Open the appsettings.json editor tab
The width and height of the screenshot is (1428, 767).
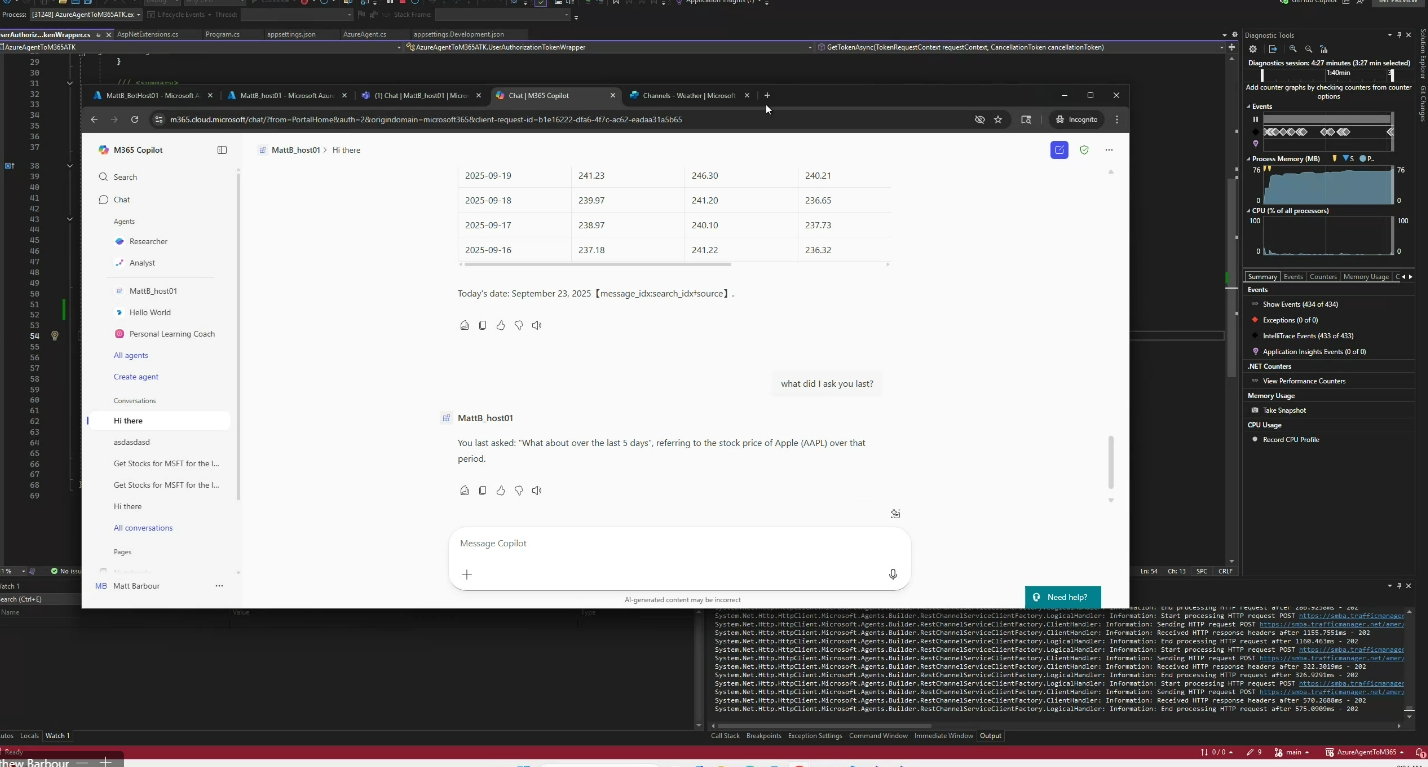point(291,34)
